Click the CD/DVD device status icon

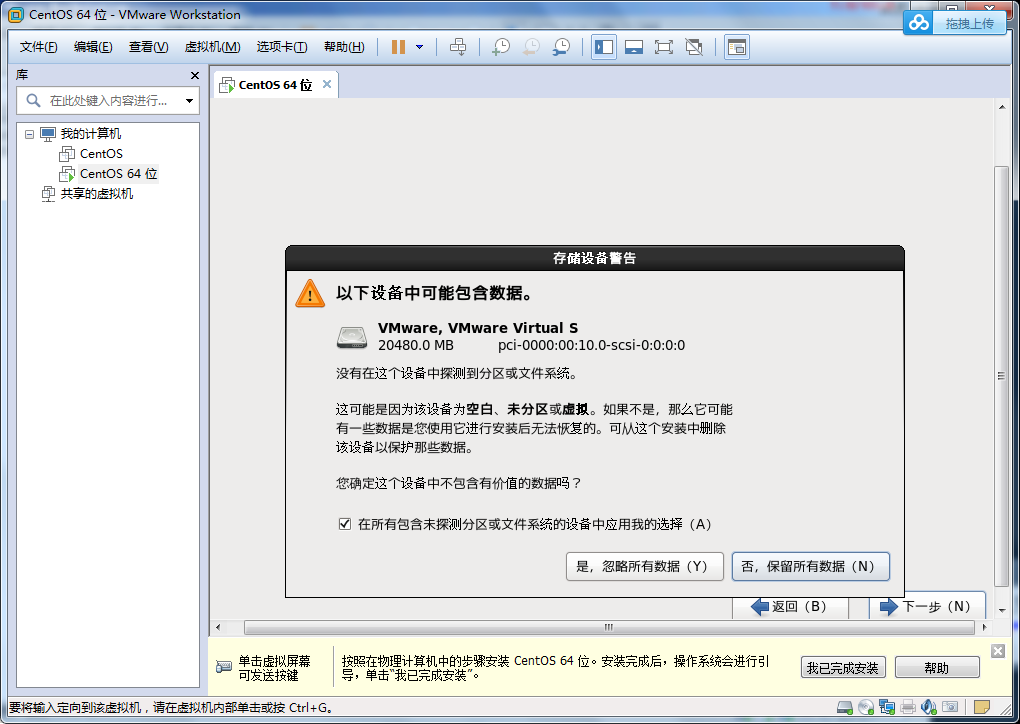click(866, 707)
